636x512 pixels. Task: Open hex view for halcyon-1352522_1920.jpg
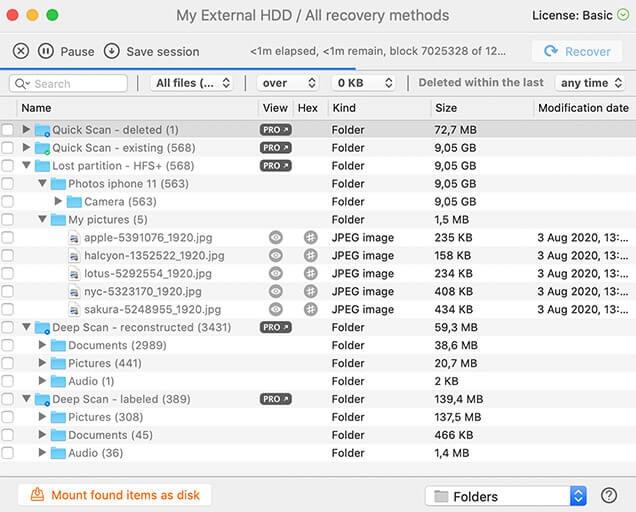[x=311, y=256]
